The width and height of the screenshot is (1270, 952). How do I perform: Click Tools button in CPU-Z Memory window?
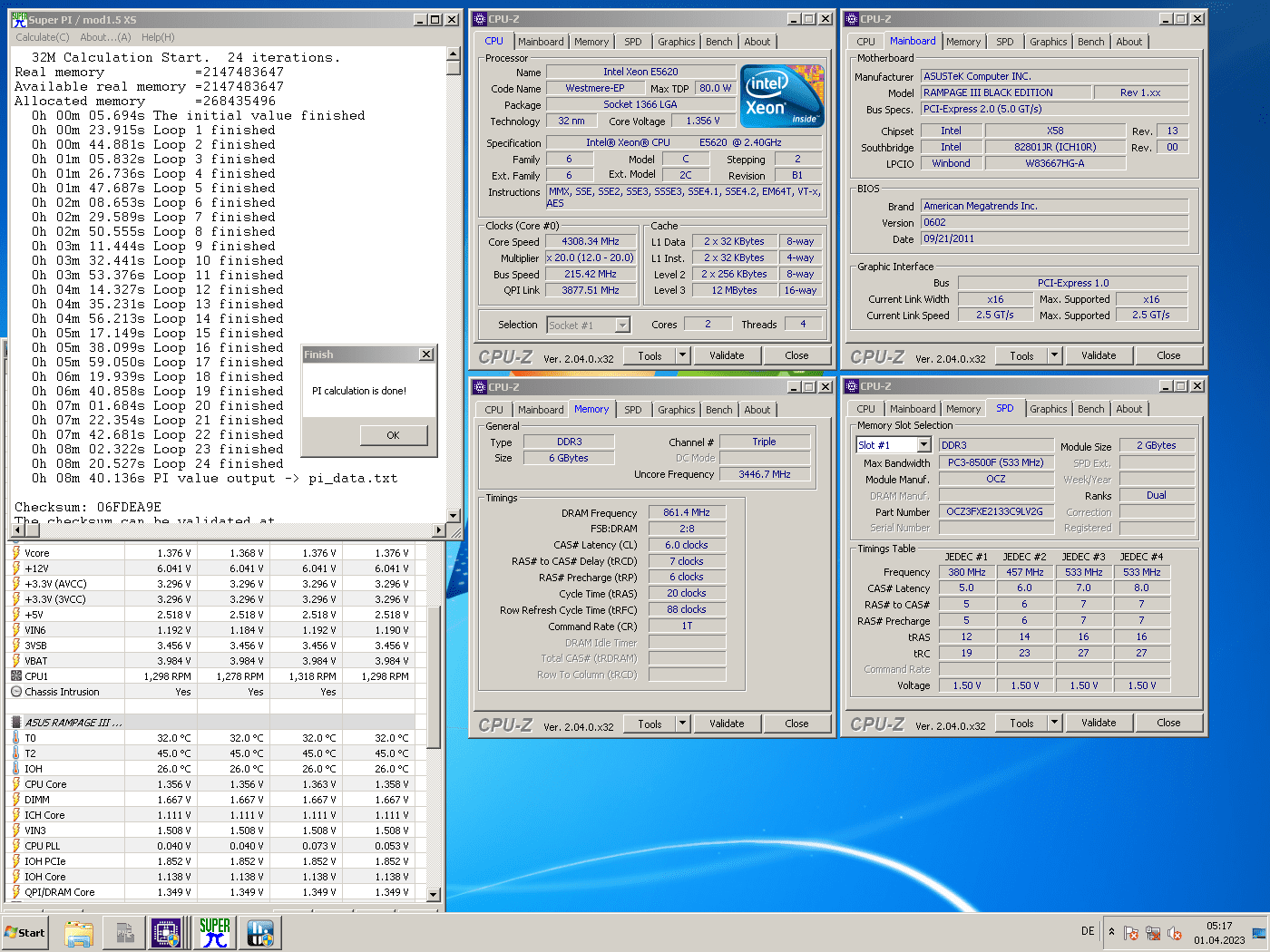[x=650, y=724]
